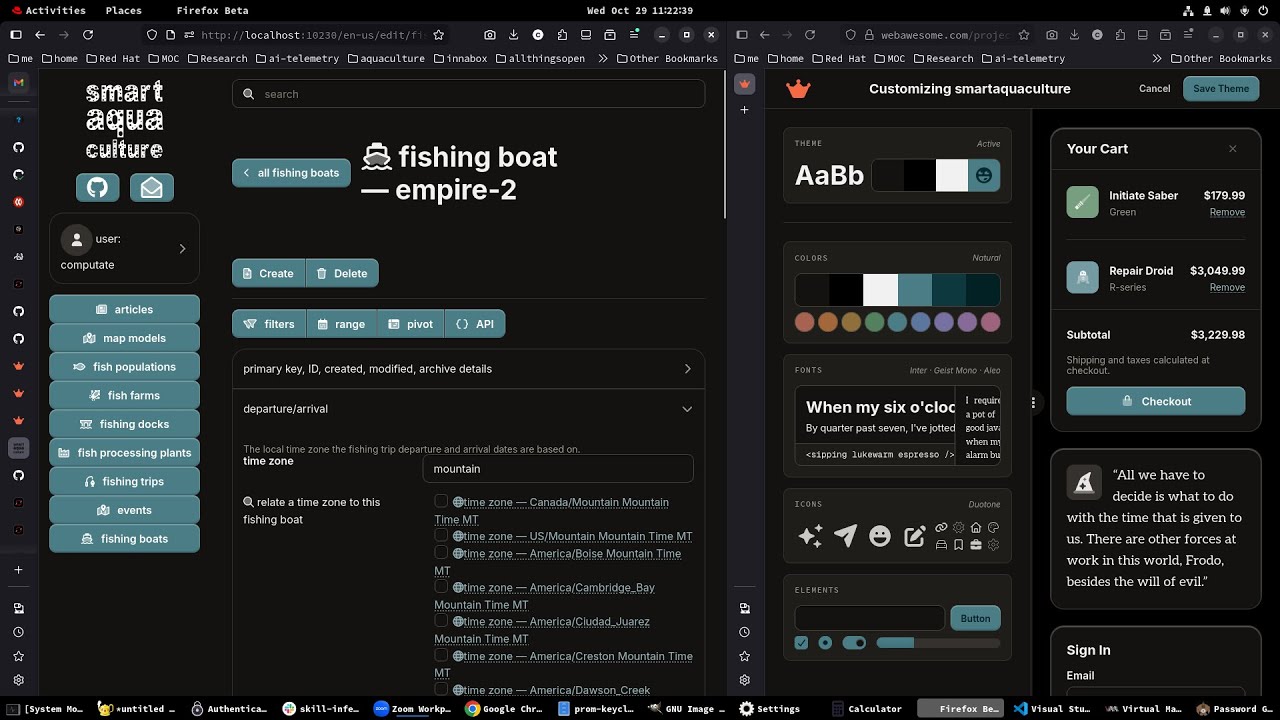
Task: Toggle the sample checkbox in Elements panel
Action: (801, 643)
